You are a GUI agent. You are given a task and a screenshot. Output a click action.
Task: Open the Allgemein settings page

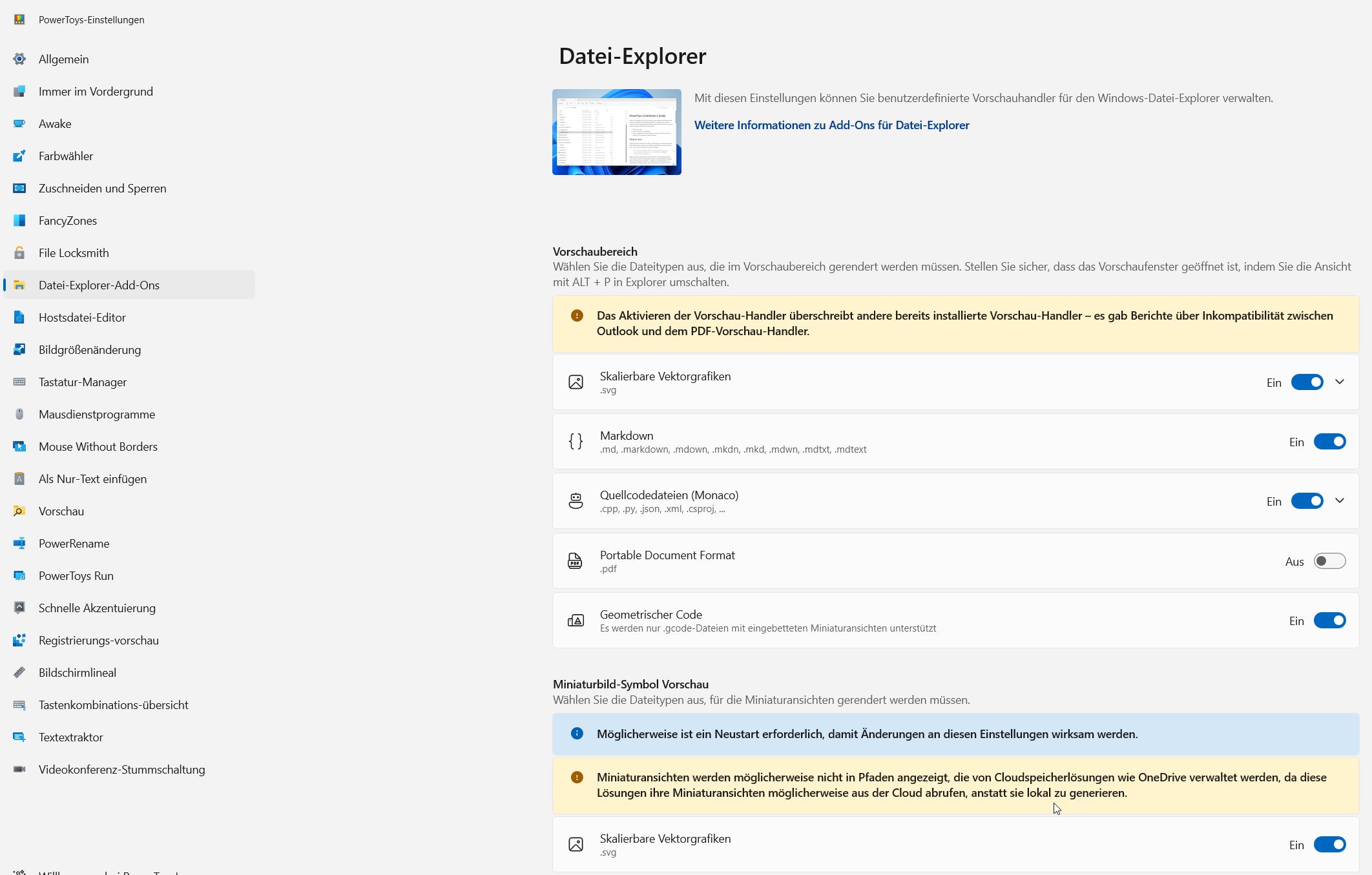click(x=63, y=59)
